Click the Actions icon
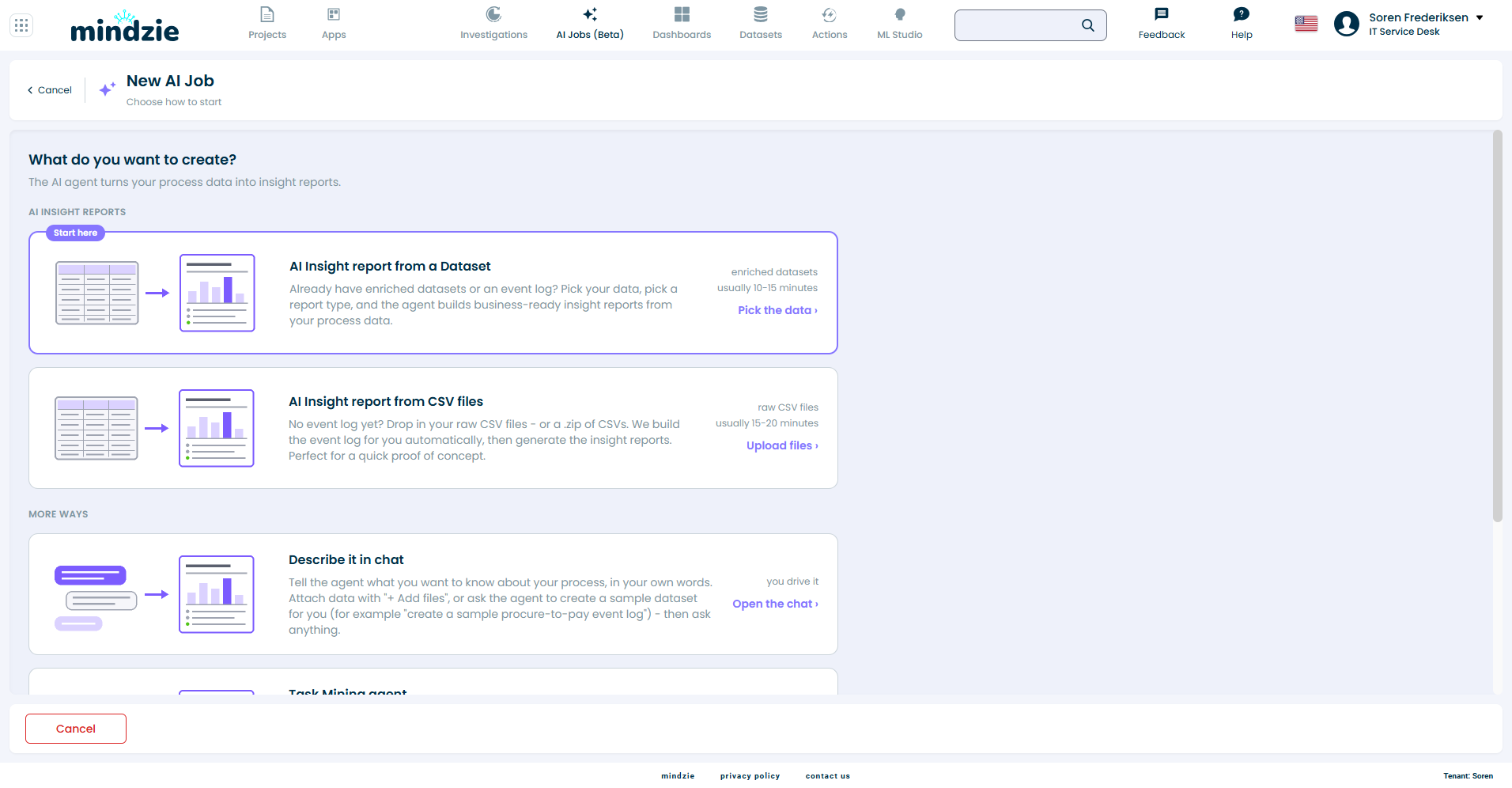This screenshot has height=788, width=1512. 830,14
